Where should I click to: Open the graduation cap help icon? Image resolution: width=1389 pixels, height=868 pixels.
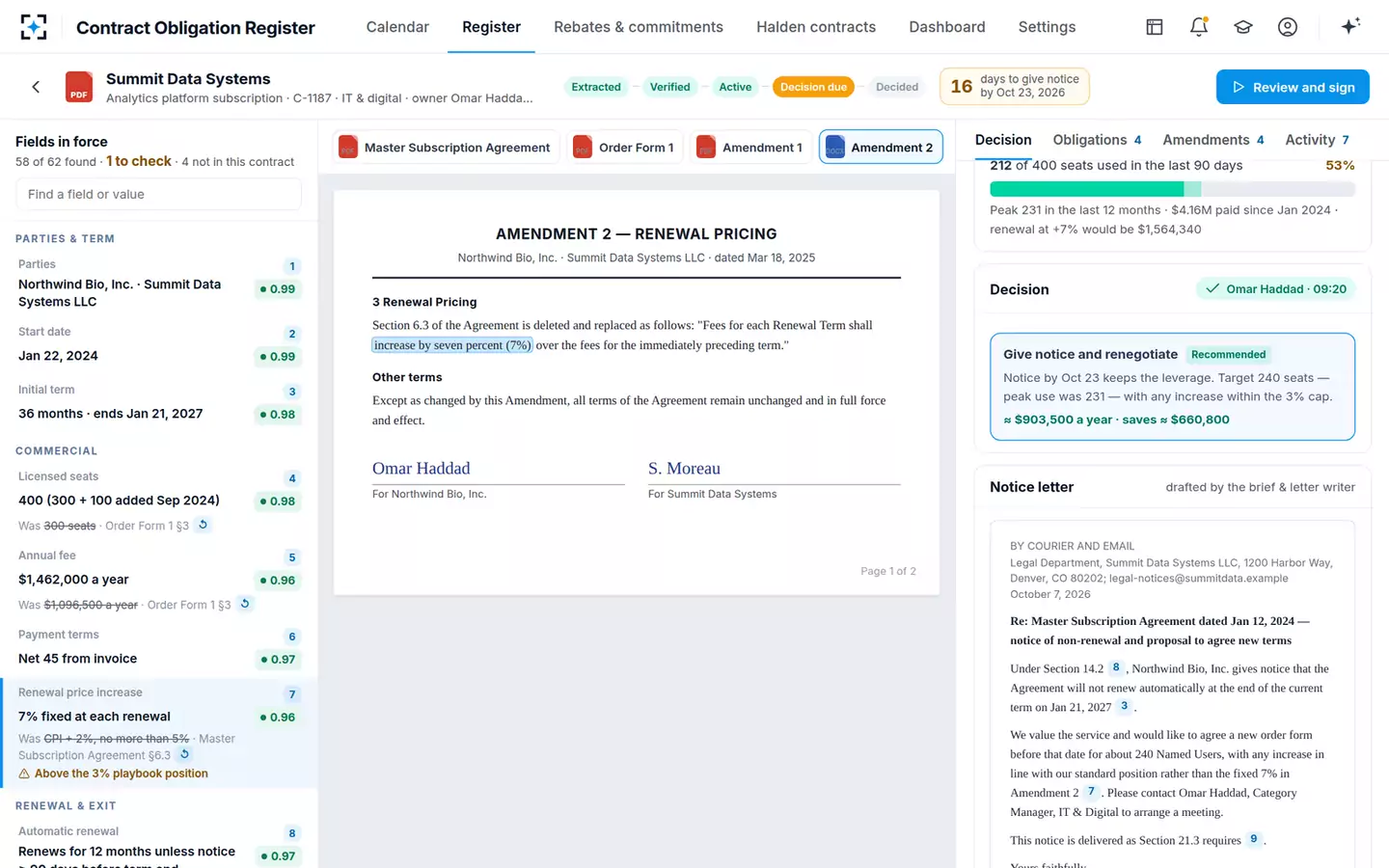(1243, 27)
